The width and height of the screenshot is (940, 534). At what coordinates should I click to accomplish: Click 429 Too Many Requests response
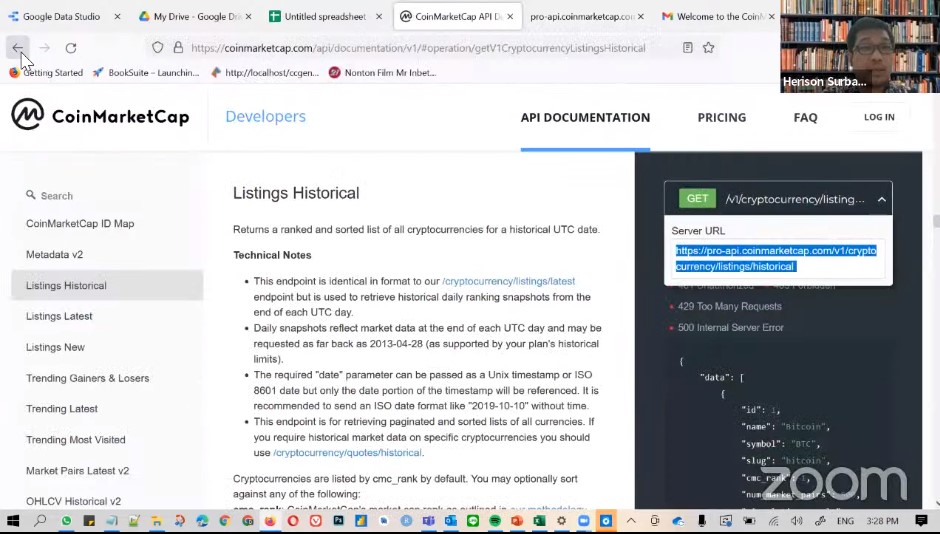730,306
